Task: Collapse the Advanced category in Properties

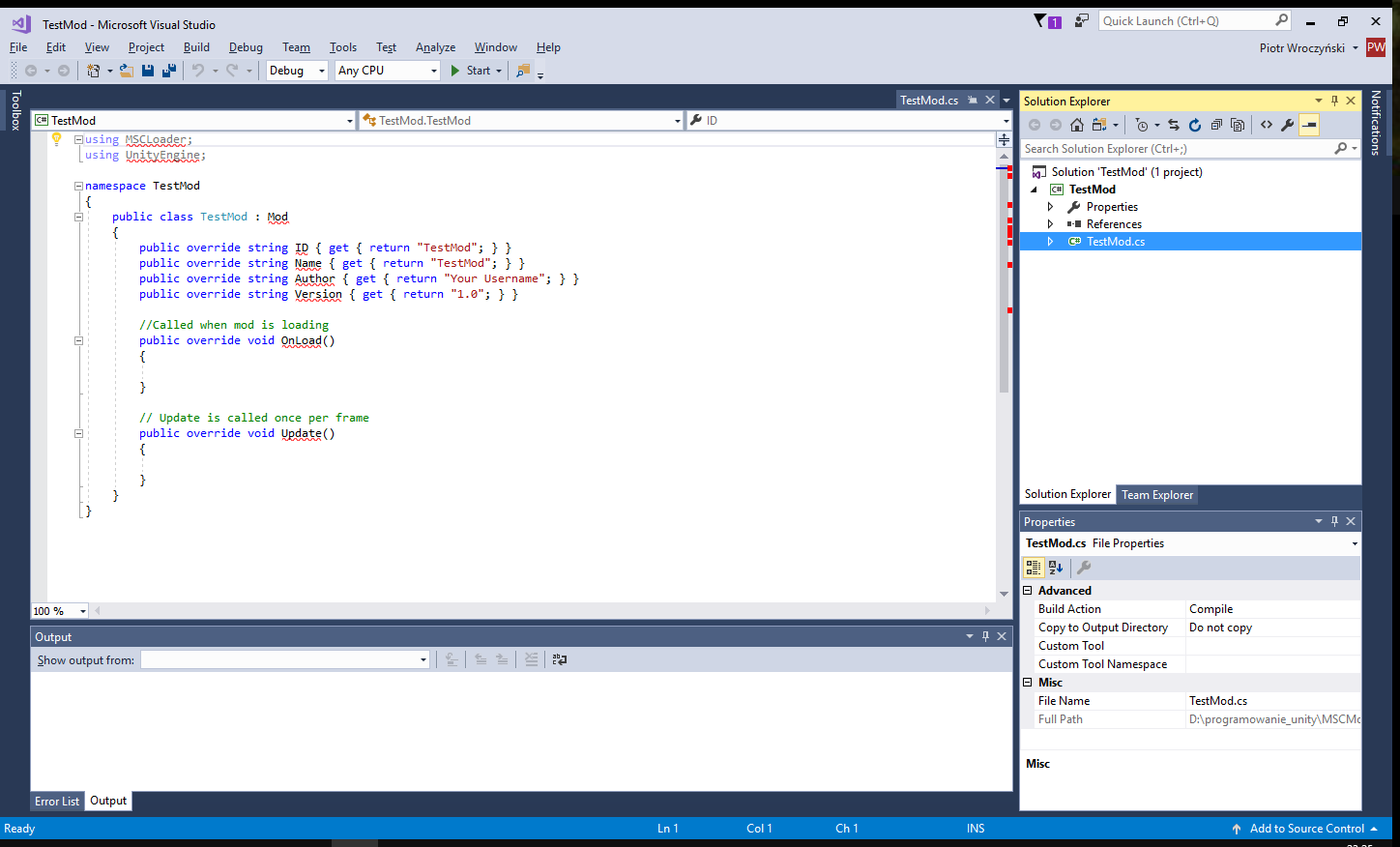Action: point(1028,591)
